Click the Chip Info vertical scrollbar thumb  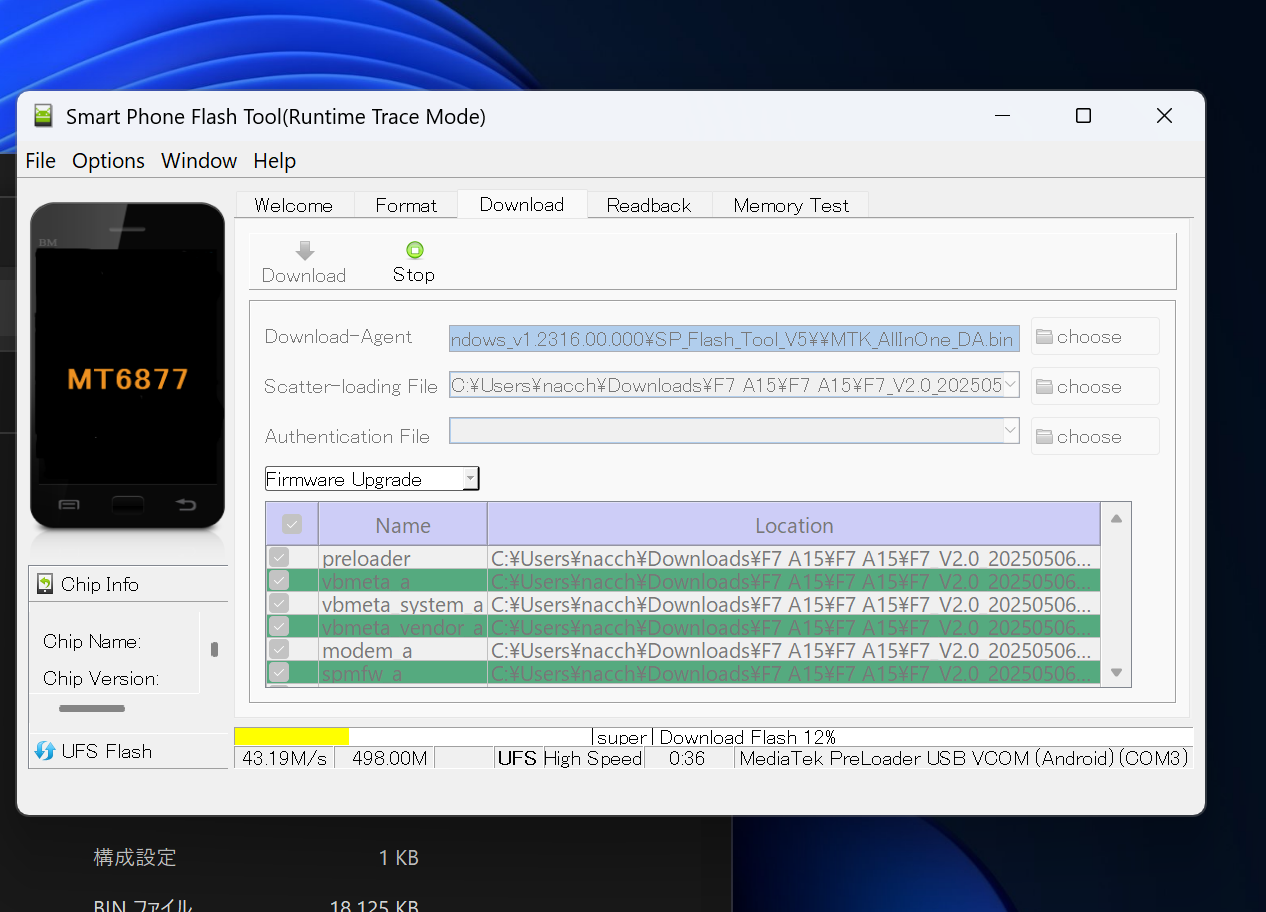(214, 649)
